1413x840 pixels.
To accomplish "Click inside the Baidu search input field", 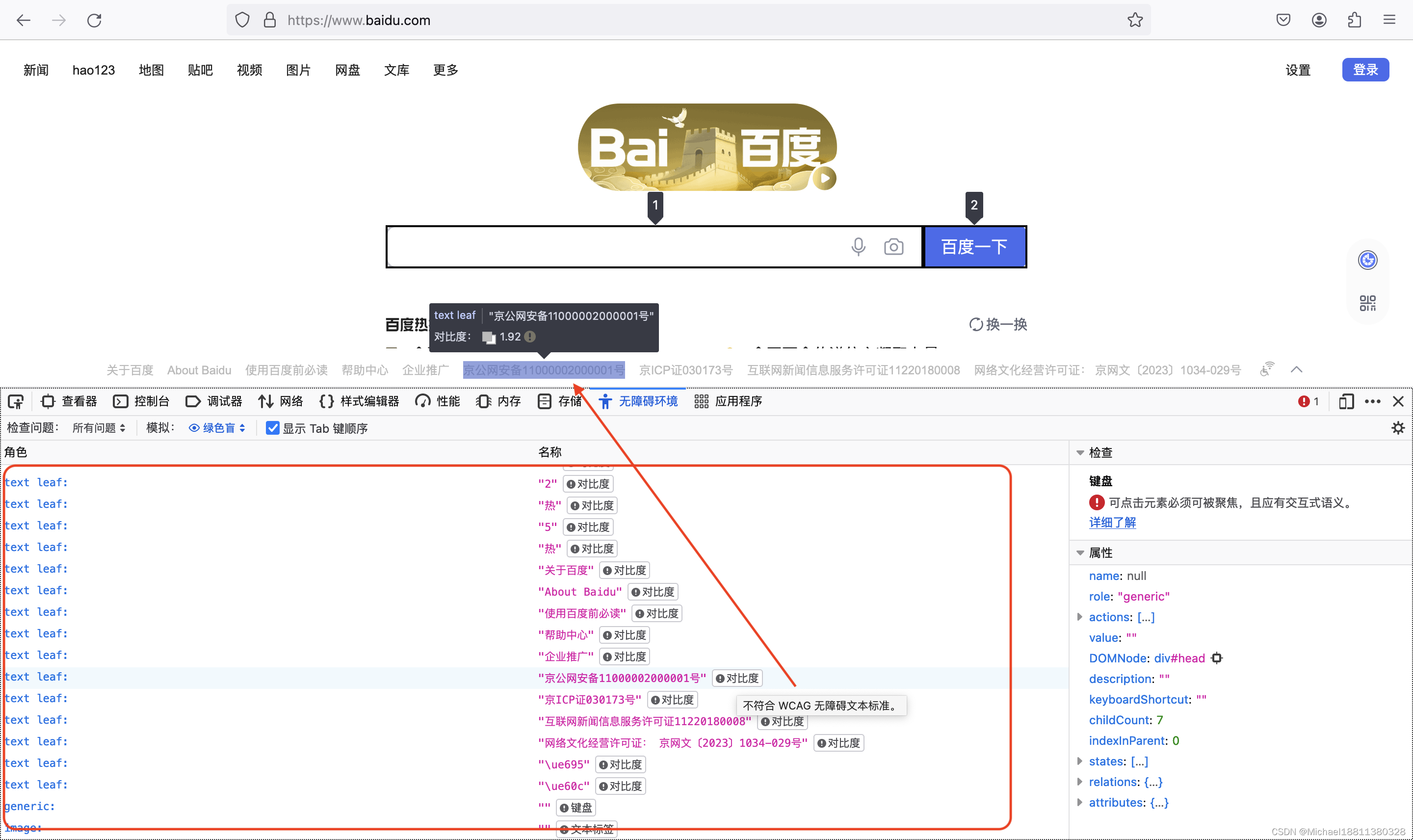I will (623, 246).
